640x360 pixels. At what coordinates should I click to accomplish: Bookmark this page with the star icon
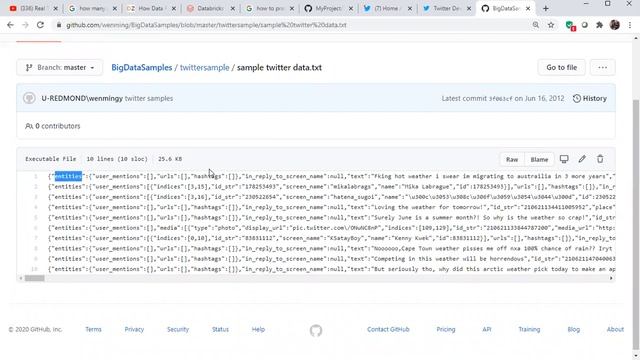pyautogui.click(x=551, y=25)
